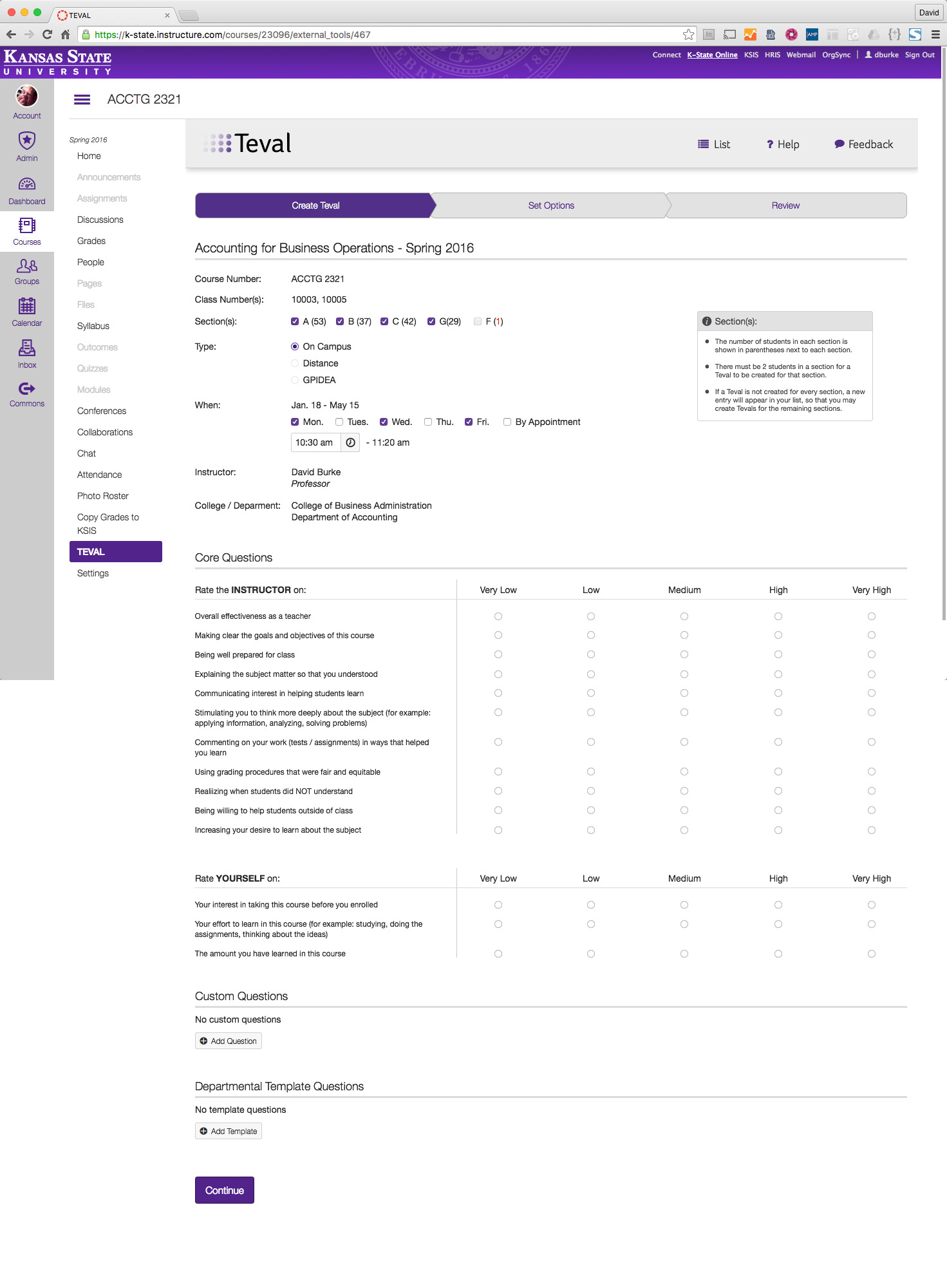This screenshot has width=947, height=1288.
Task: Click the dburke user link
Action: (881, 55)
